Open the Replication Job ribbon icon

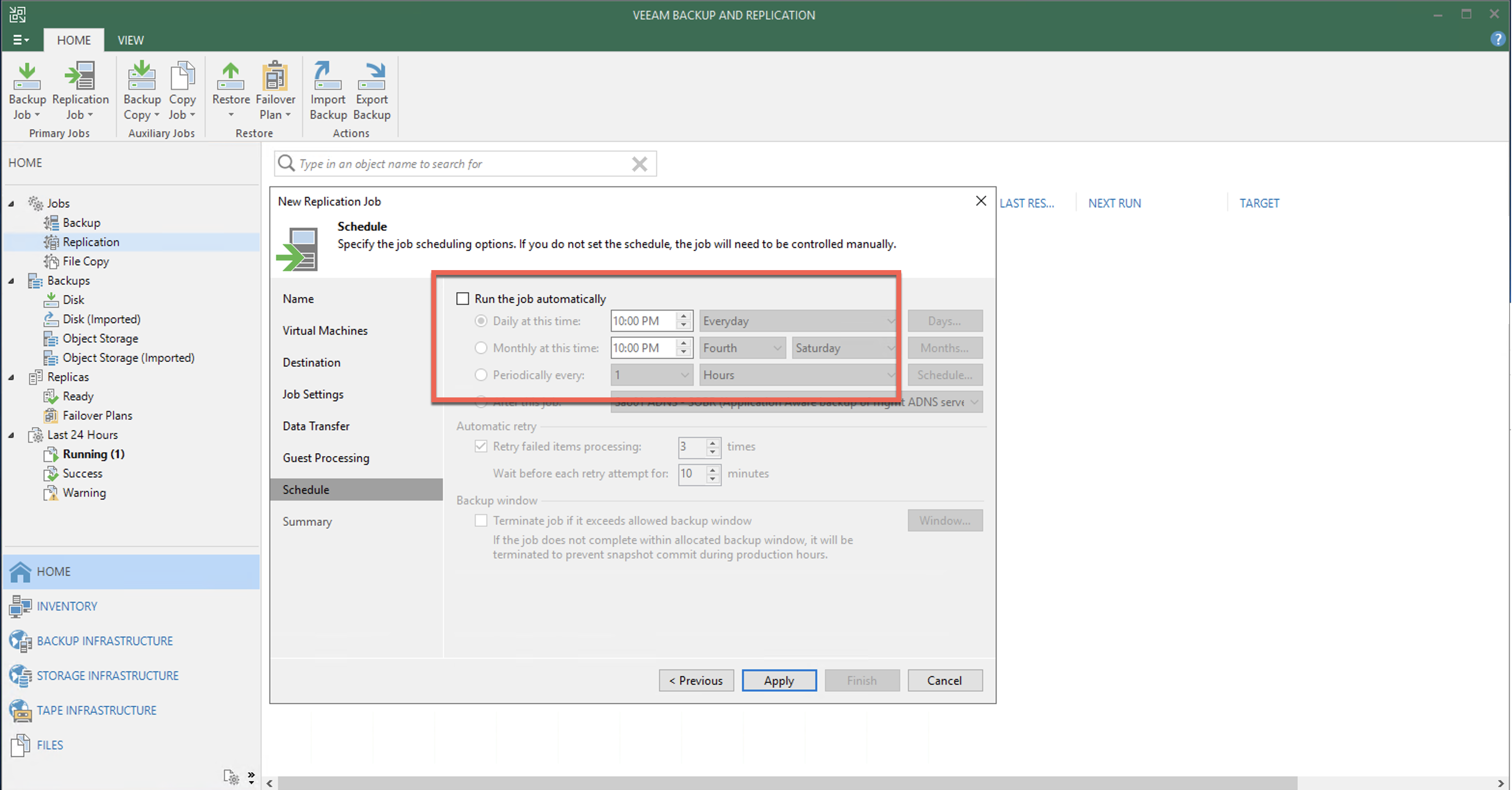(80, 90)
